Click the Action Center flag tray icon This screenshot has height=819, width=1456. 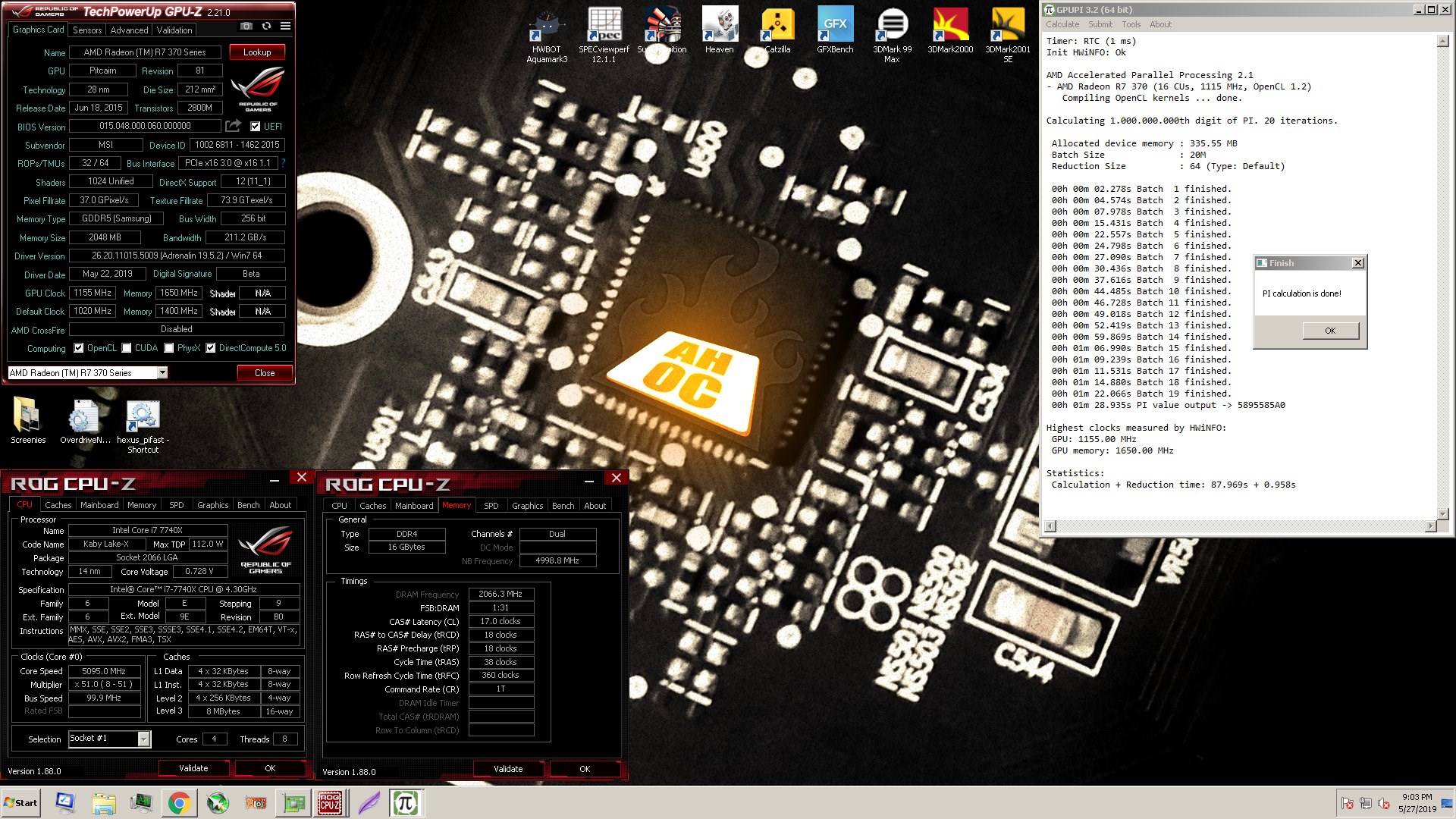pos(1347,804)
